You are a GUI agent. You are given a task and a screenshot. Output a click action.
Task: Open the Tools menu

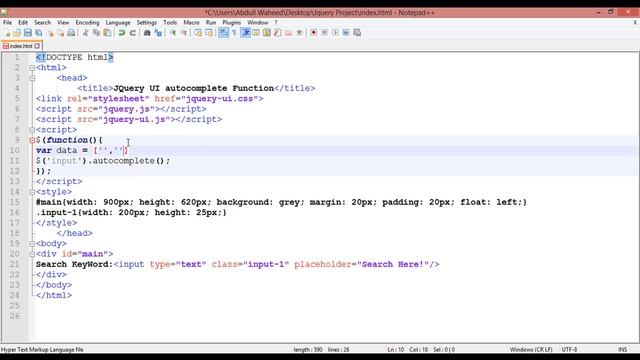pos(170,22)
